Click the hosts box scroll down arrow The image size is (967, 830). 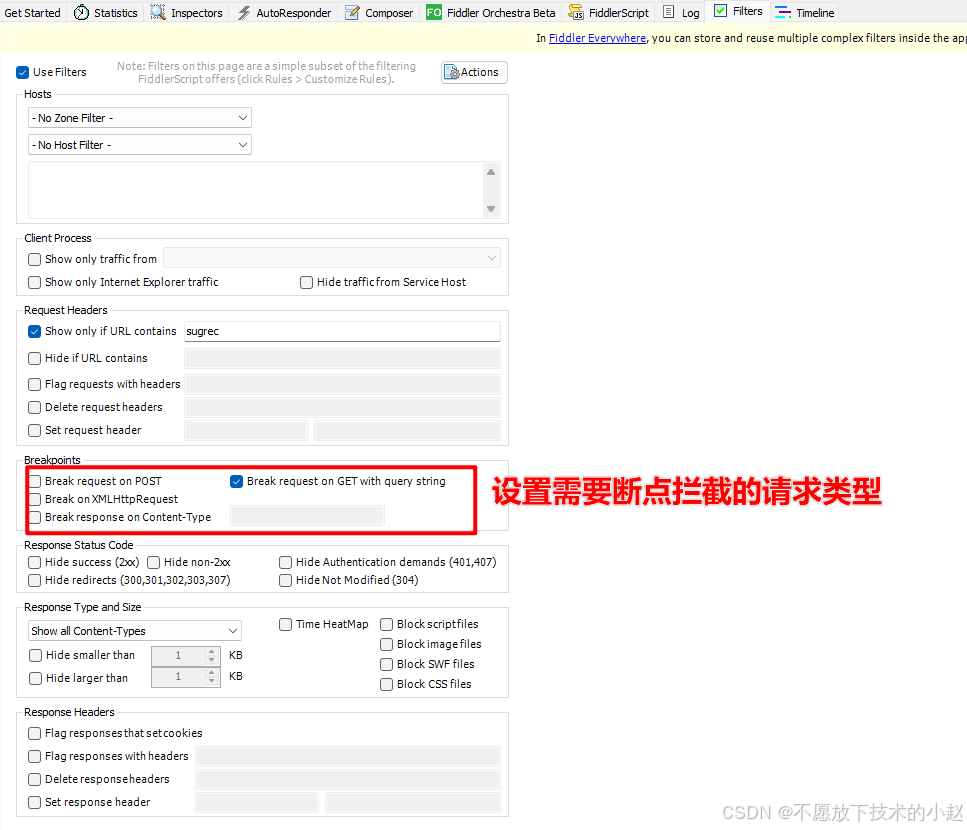tap(491, 209)
